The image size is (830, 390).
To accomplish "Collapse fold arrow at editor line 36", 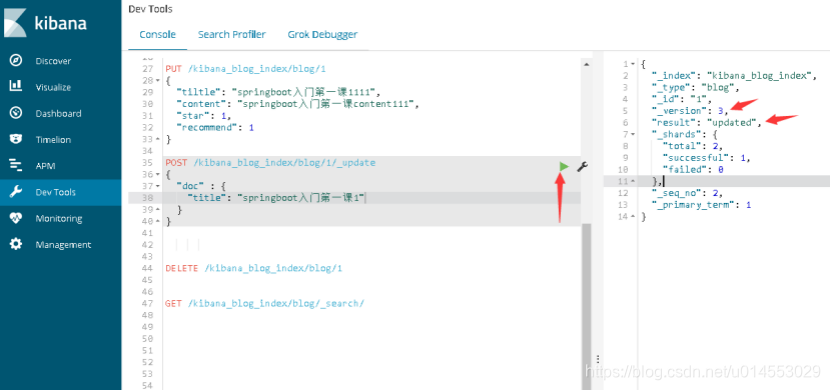I will (158, 174).
